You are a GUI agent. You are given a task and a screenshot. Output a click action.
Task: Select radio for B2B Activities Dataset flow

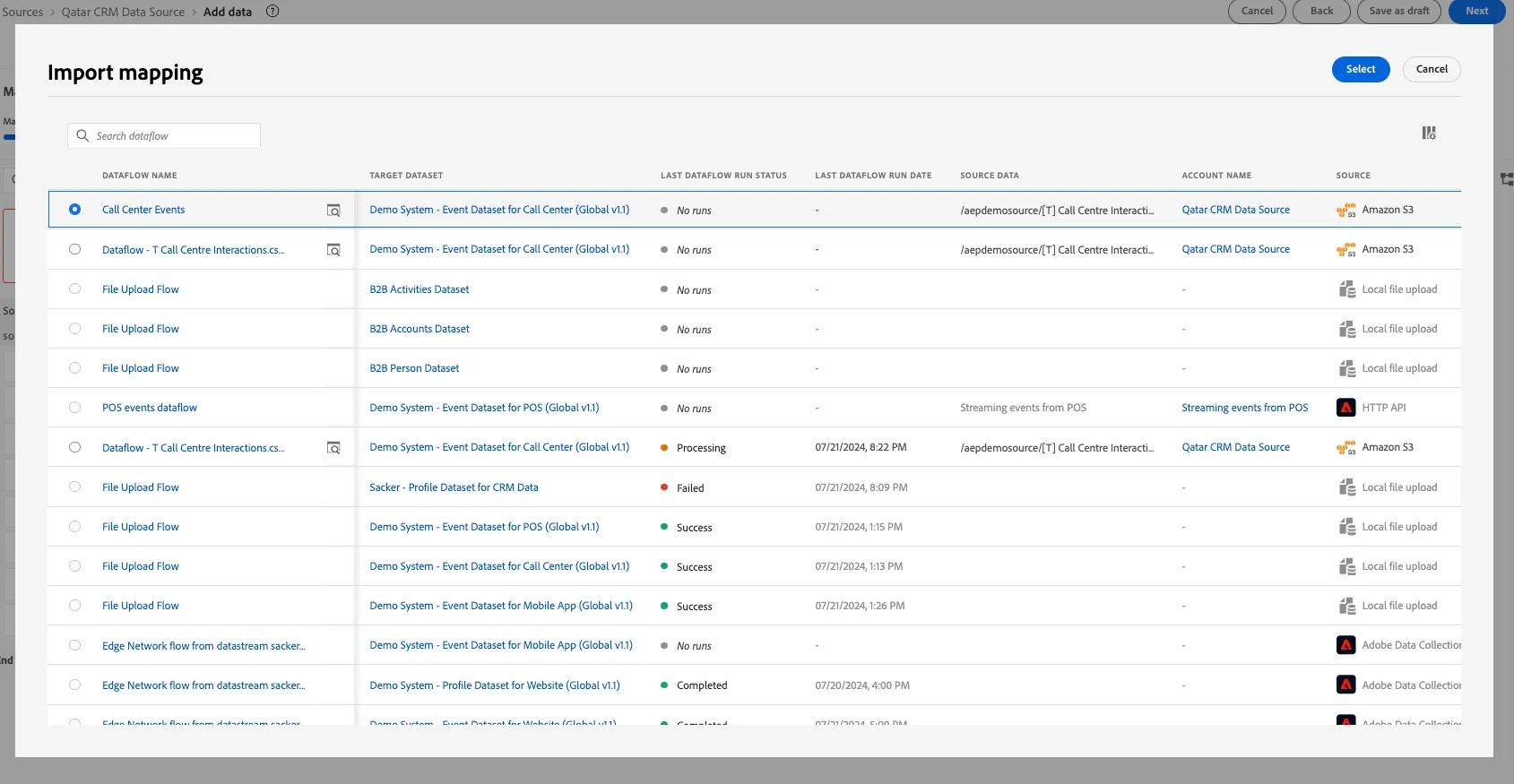(x=74, y=289)
